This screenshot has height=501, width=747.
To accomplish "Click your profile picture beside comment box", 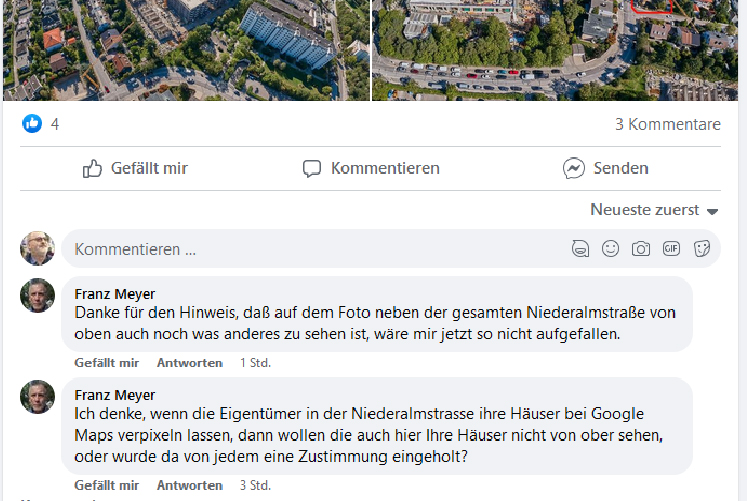I will pos(38,248).
